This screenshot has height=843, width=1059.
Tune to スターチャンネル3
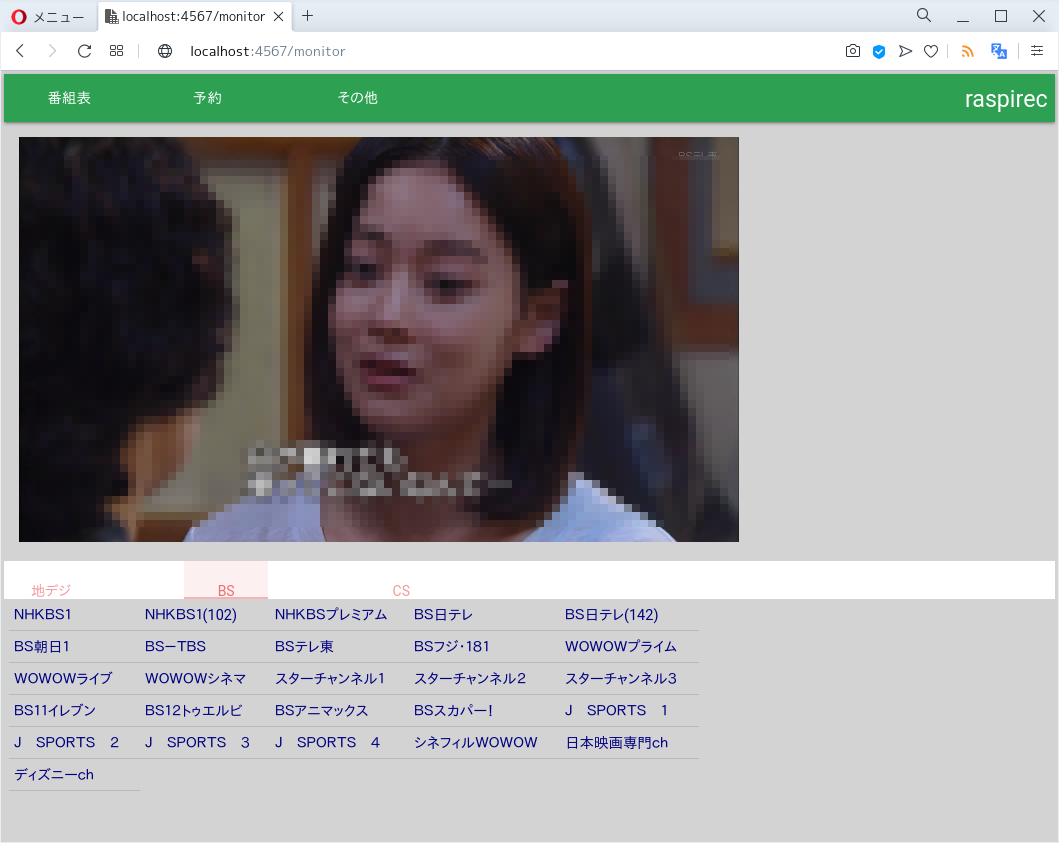[x=621, y=678]
